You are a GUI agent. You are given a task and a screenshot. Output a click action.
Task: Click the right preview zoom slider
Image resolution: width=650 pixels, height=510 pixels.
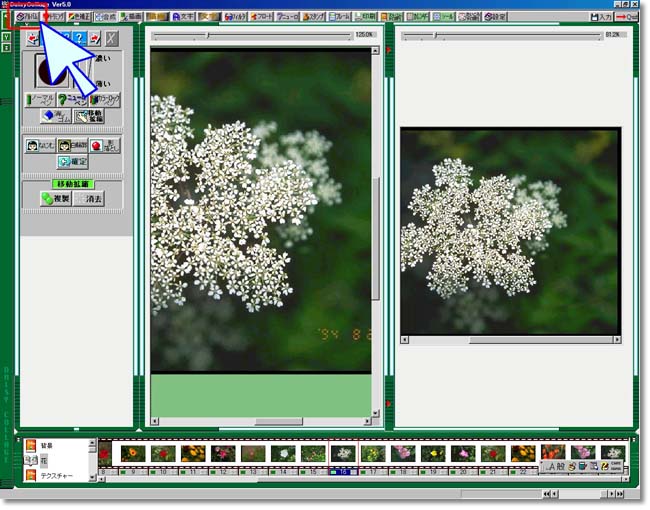tap(434, 36)
